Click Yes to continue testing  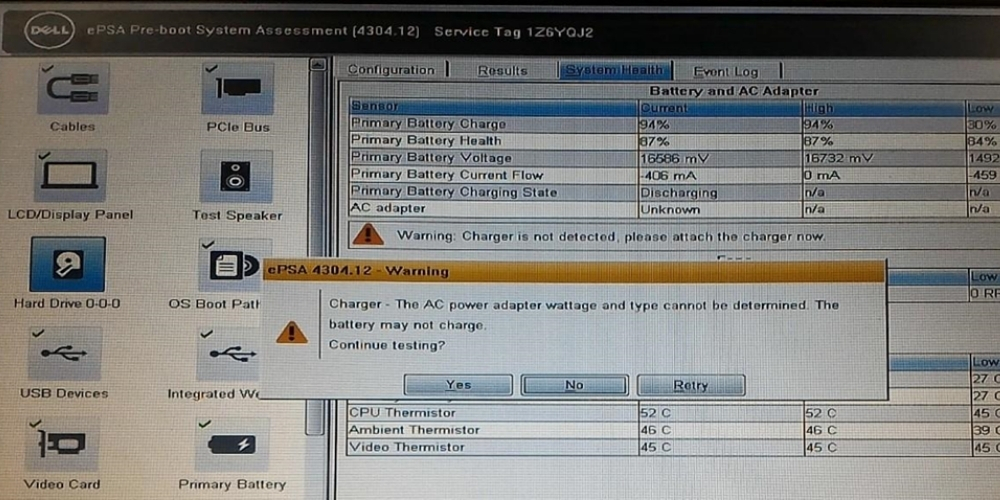point(458,385)
